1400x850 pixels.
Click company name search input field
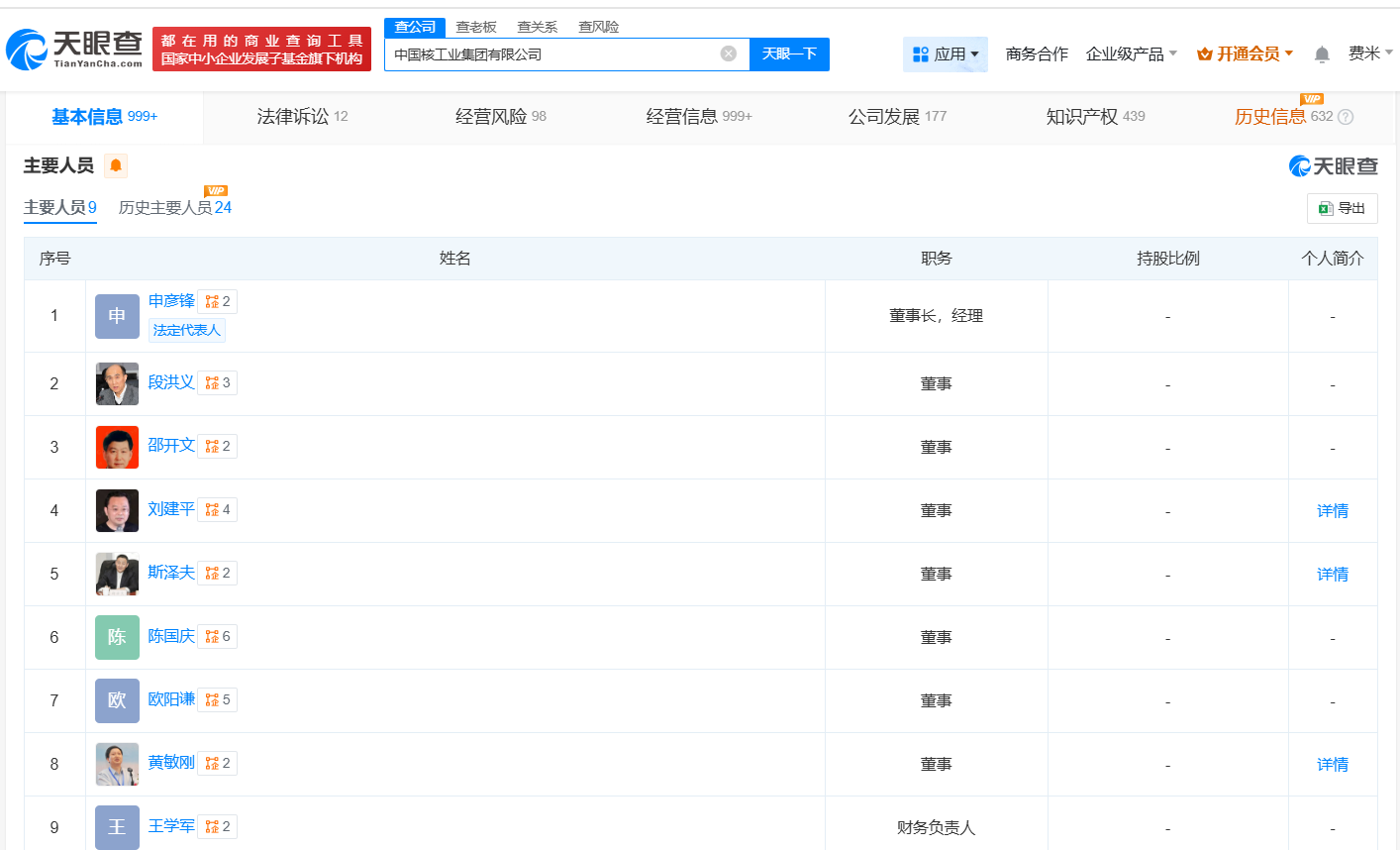(550, 54)
